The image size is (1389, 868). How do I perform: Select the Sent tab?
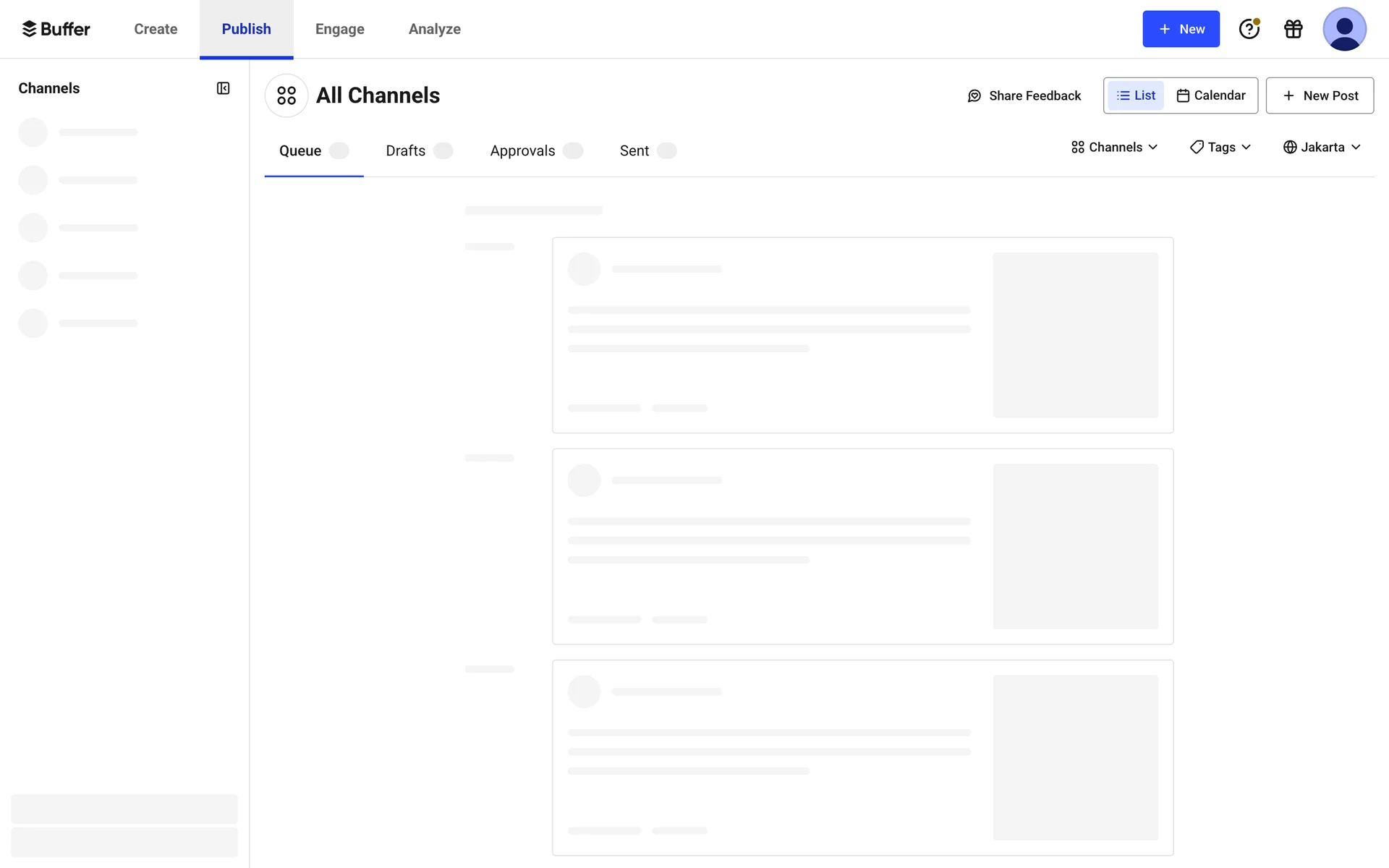(x=634, y=151)
